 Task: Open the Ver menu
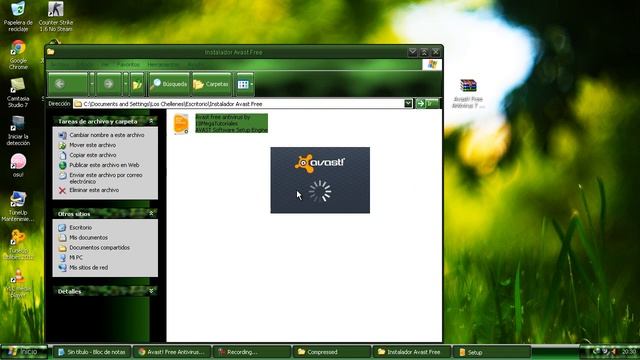105,64
